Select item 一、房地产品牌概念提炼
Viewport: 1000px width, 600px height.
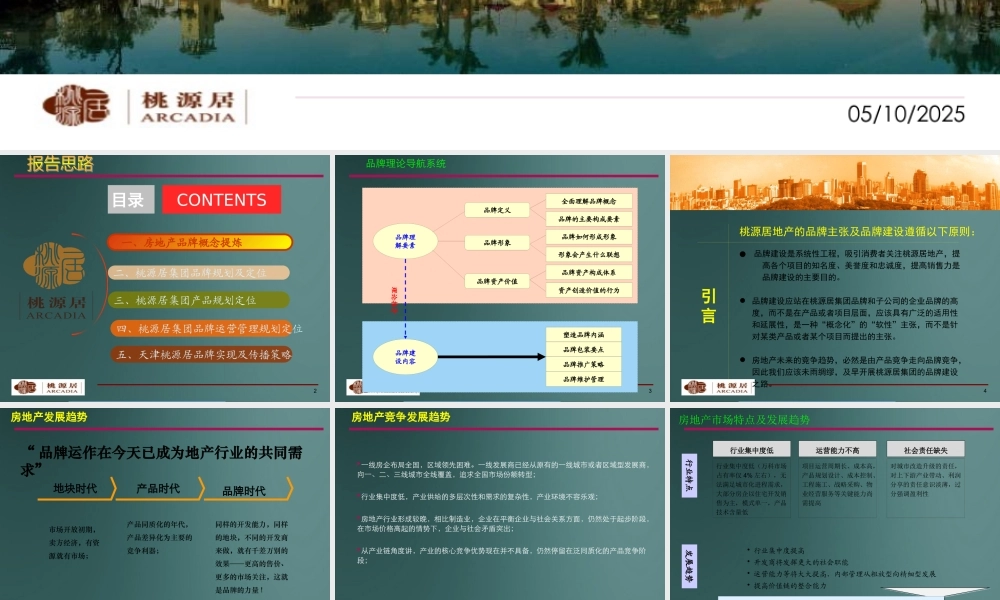click(x=200, y=242)
